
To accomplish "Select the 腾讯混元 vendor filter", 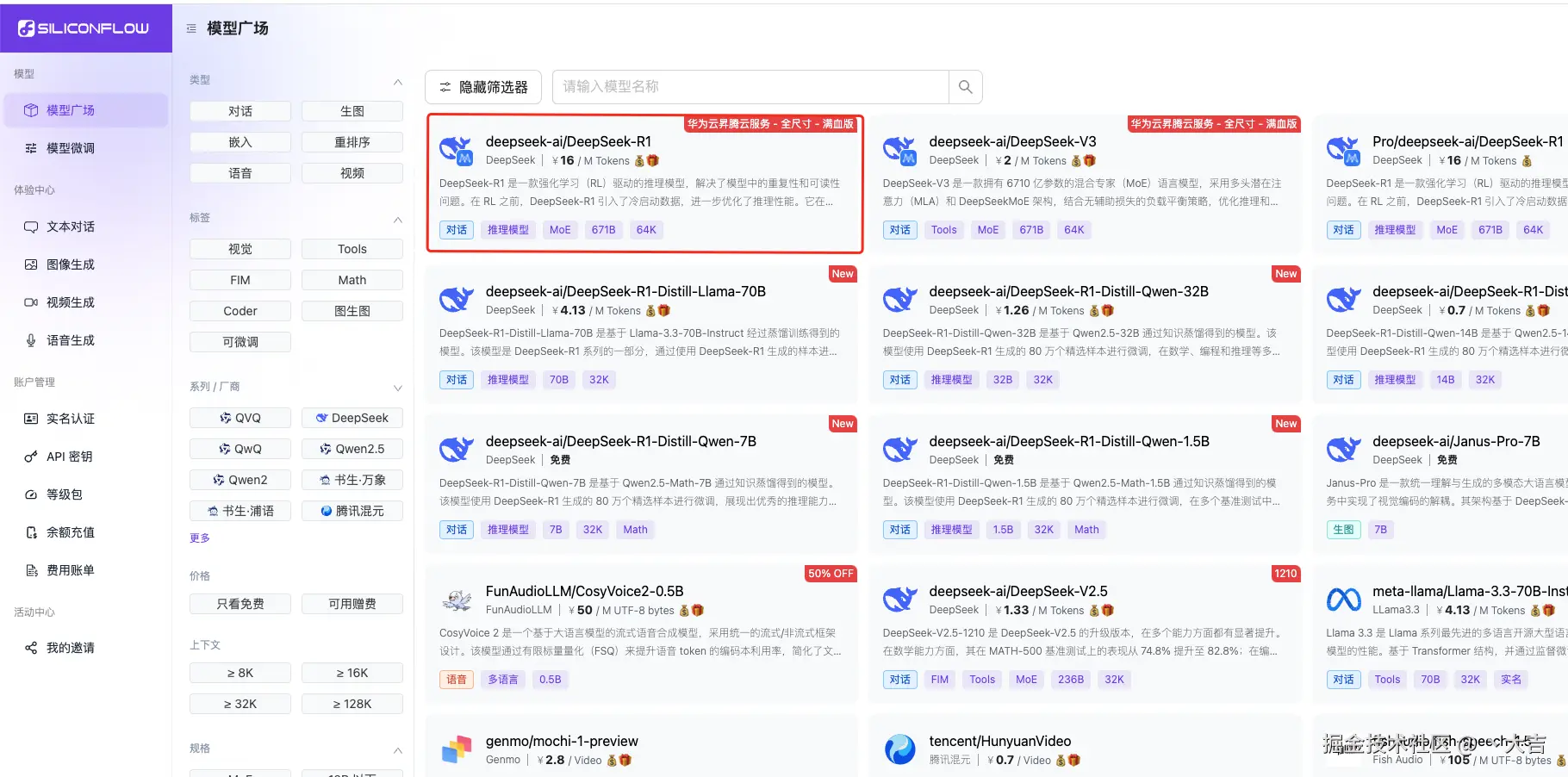I will coord(352,511).
